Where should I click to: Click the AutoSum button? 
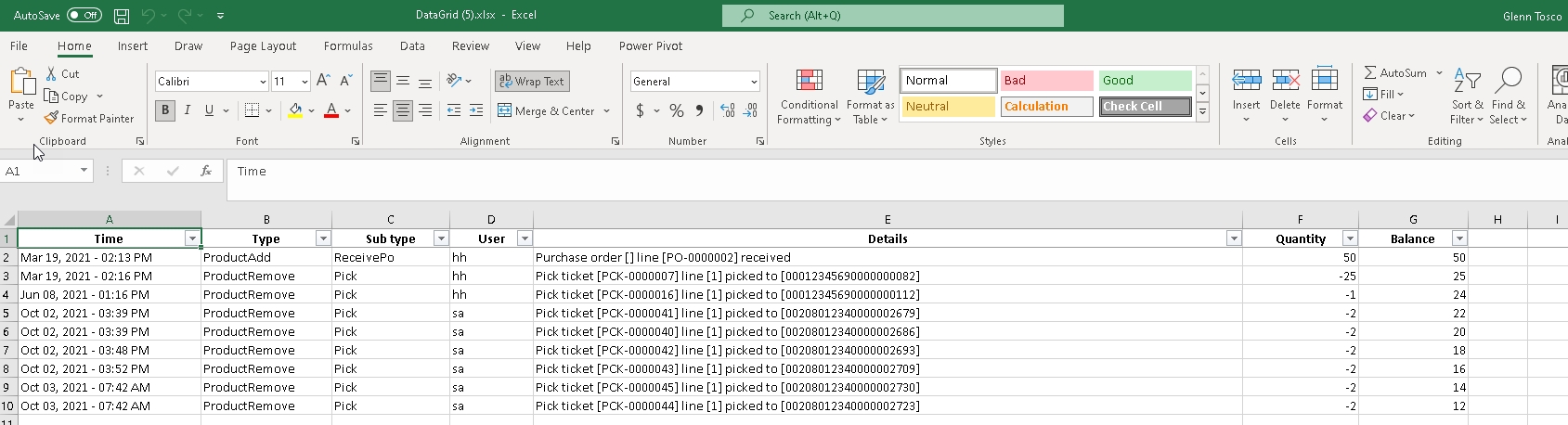(x=1394, y=72)
